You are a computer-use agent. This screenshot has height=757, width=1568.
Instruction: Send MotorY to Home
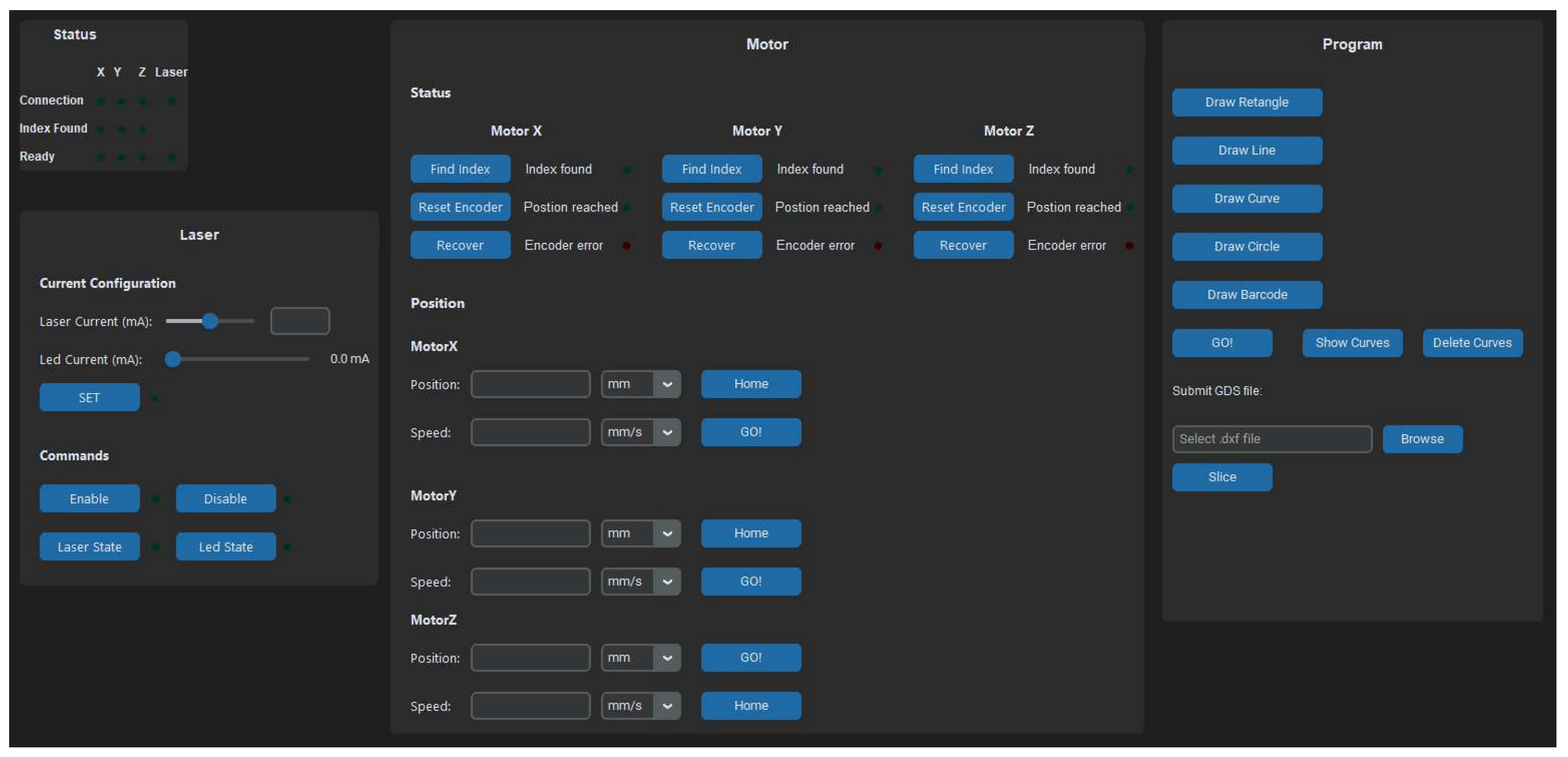click(x=751, y=533)
